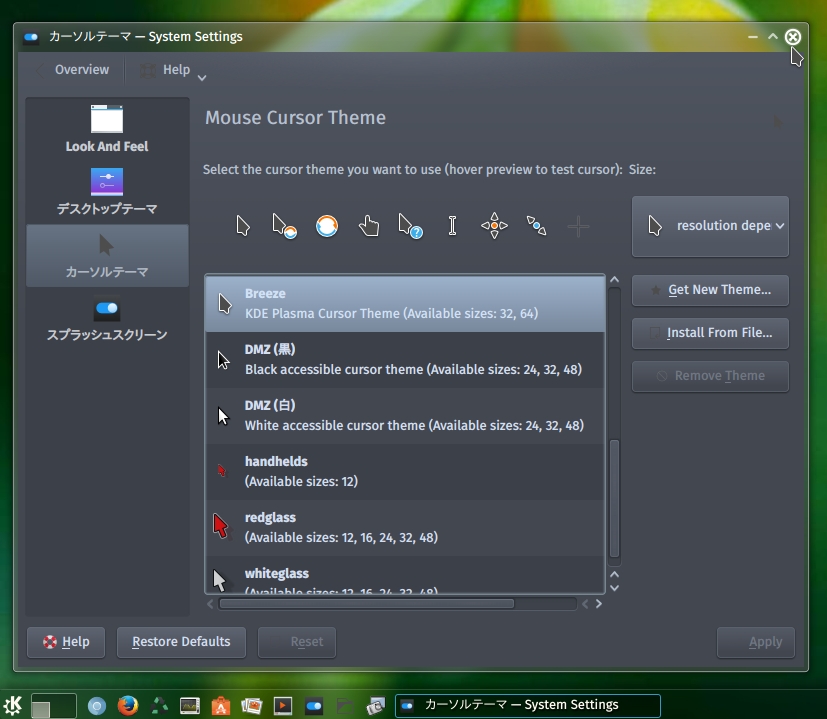The height and width of the screenshot is (719, 827).
Task: Test the help arrow cursor preview
Action: click(x=410, y=226)
